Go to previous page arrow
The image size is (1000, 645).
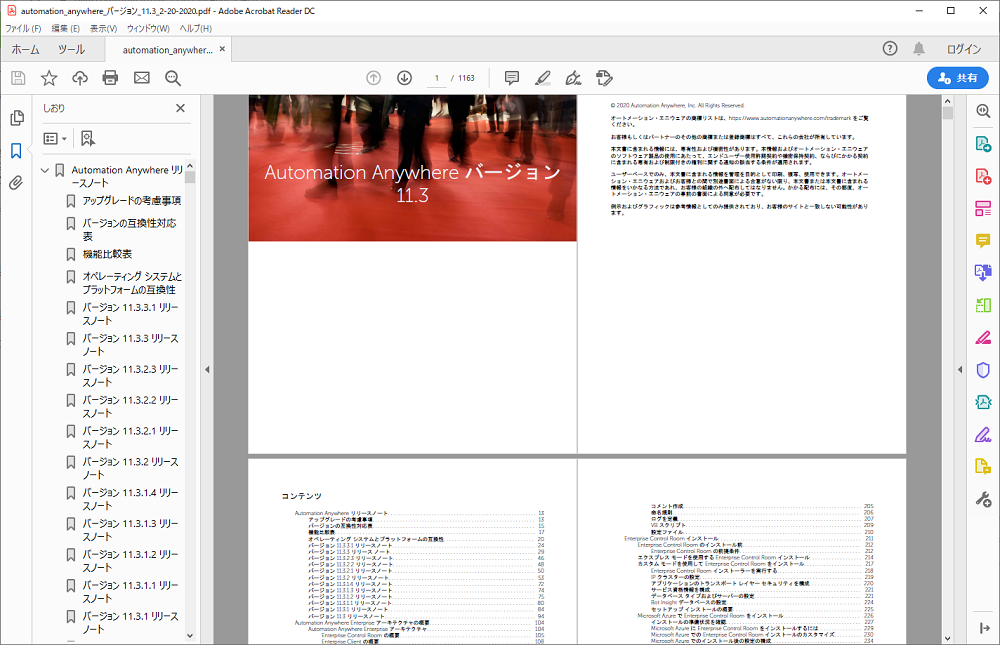tap(374, 78)
